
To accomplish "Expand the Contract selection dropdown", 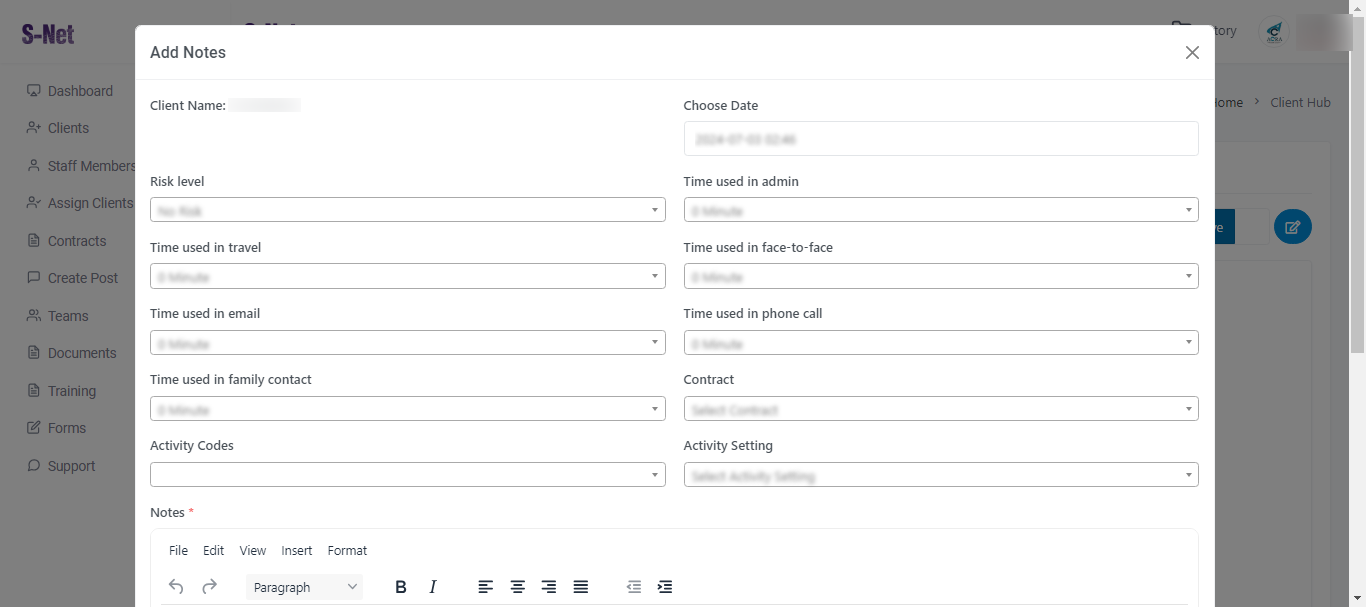I will [940, 409].
